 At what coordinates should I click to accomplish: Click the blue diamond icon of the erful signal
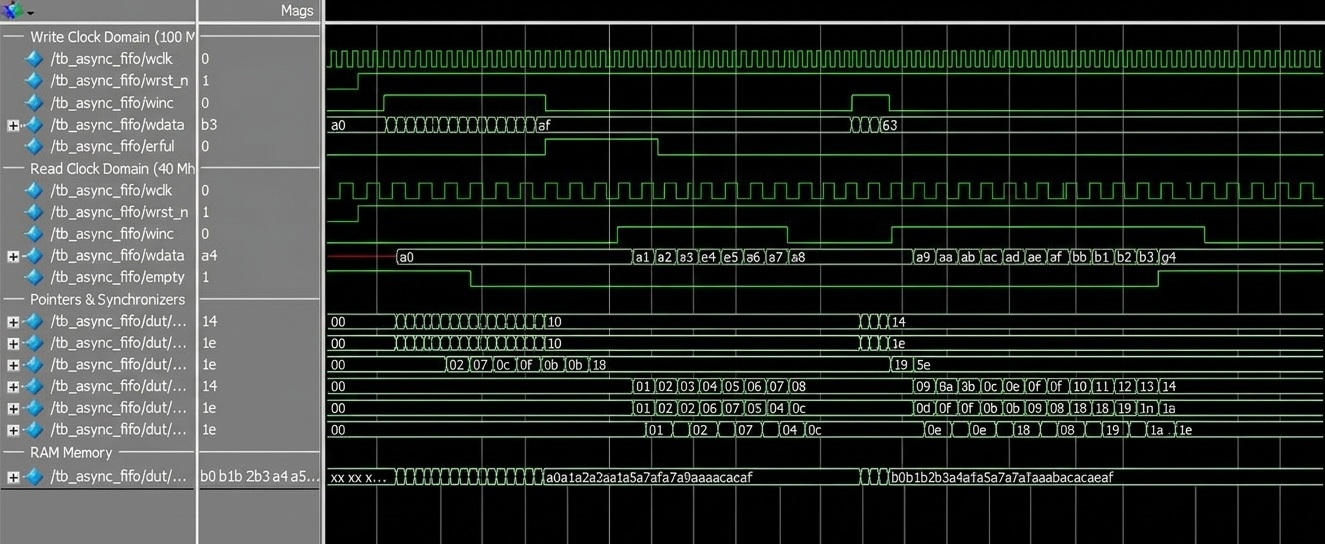(x=35, y=146)
